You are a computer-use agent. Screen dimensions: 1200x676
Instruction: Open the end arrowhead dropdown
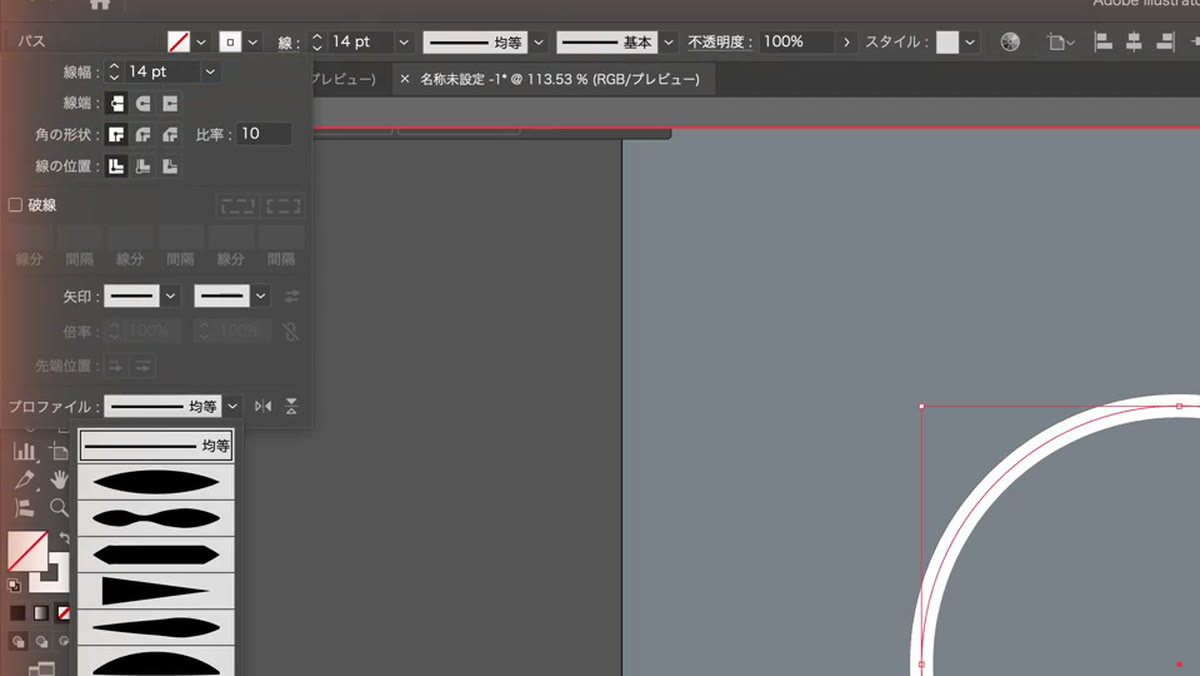[260, 296]
